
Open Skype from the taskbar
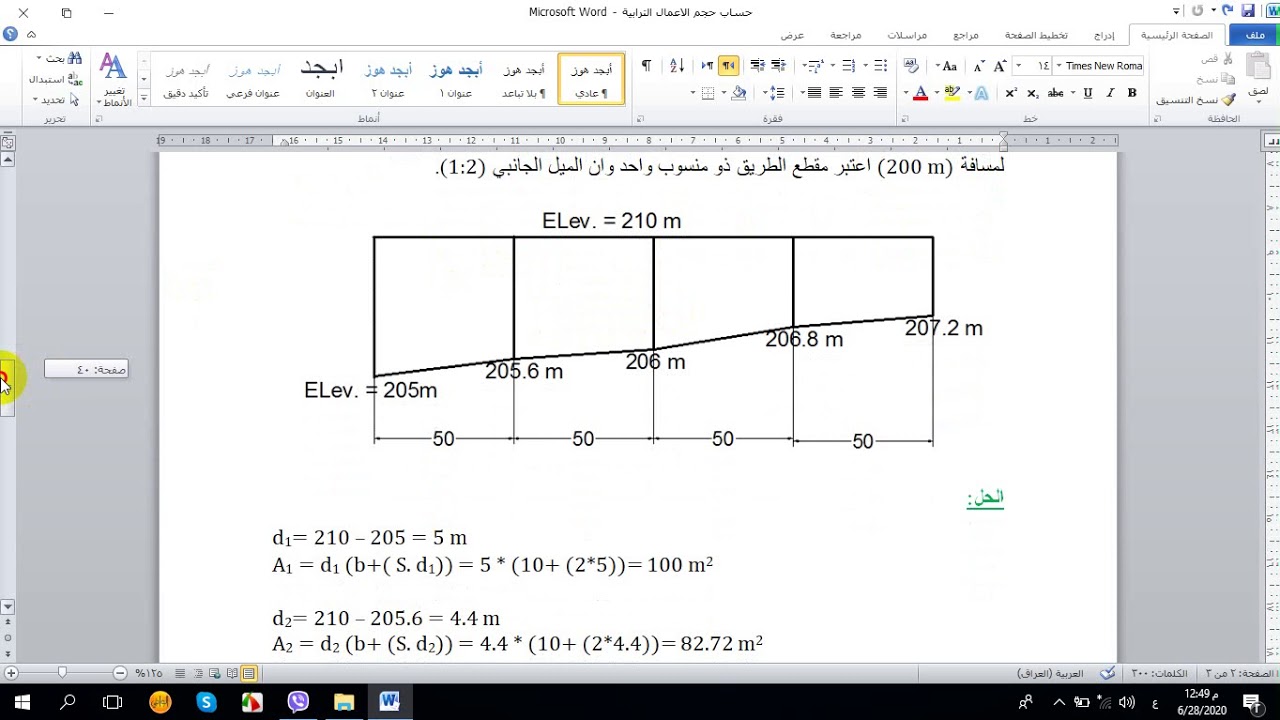pos(206,701)
